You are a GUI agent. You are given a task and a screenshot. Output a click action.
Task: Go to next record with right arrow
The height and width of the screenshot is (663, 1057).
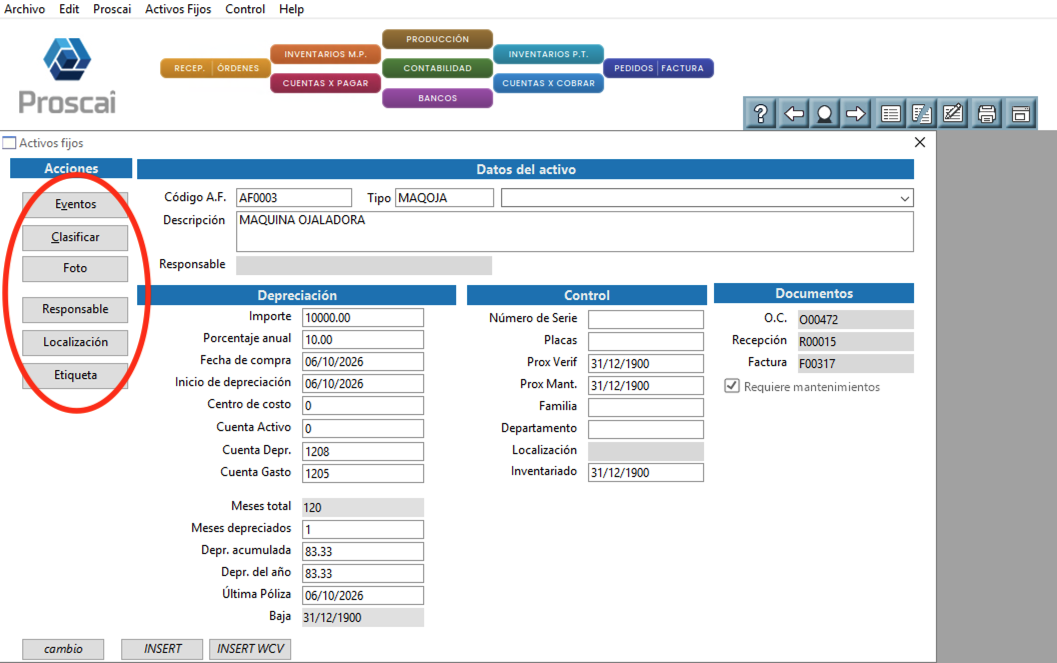[x=855, y=114]
